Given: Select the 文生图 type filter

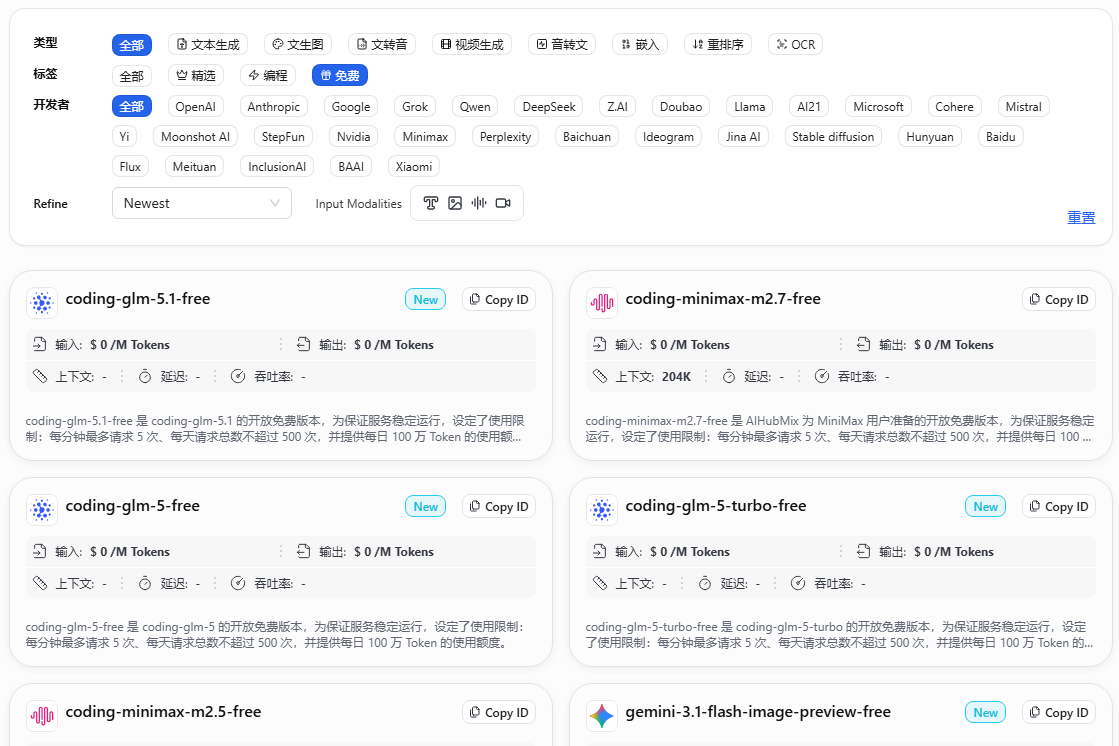Looking at the screenshot, I should [x=298, y=44].
